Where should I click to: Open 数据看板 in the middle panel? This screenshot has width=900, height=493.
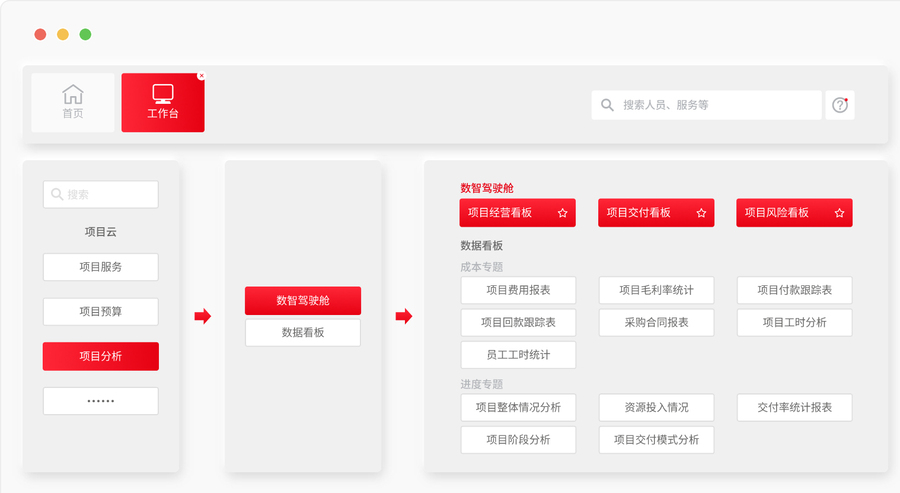tap(302, 332)
